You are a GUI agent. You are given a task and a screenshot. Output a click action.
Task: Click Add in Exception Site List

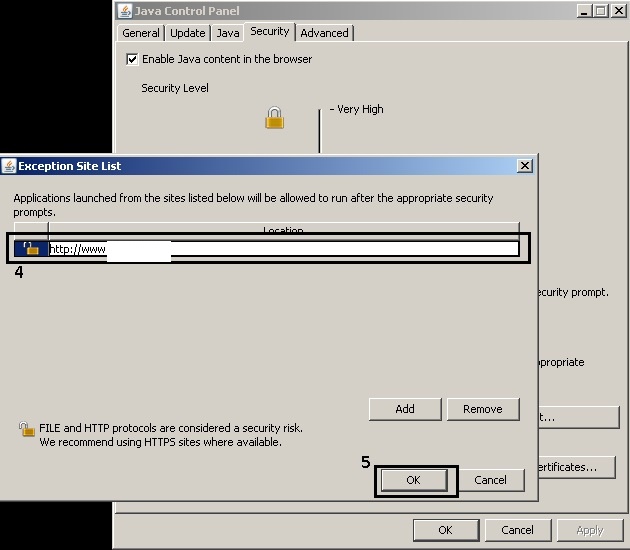pos(405,409)
